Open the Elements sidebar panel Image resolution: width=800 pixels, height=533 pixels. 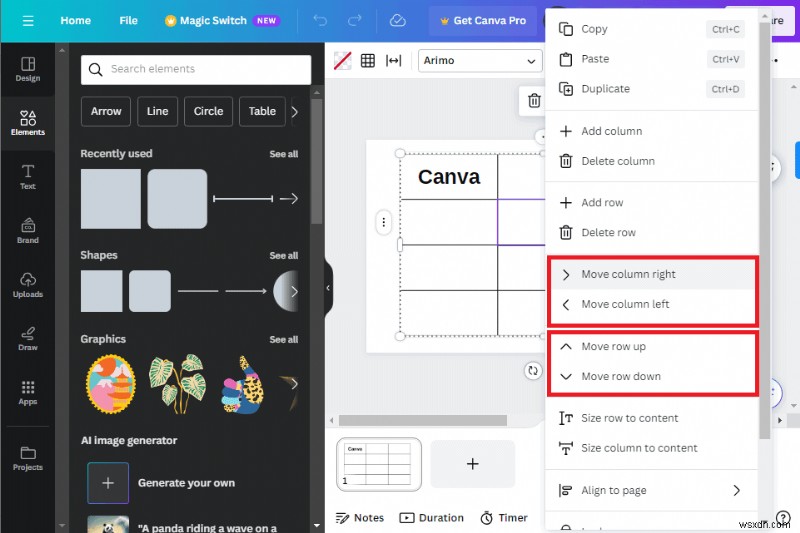[28, 123]
